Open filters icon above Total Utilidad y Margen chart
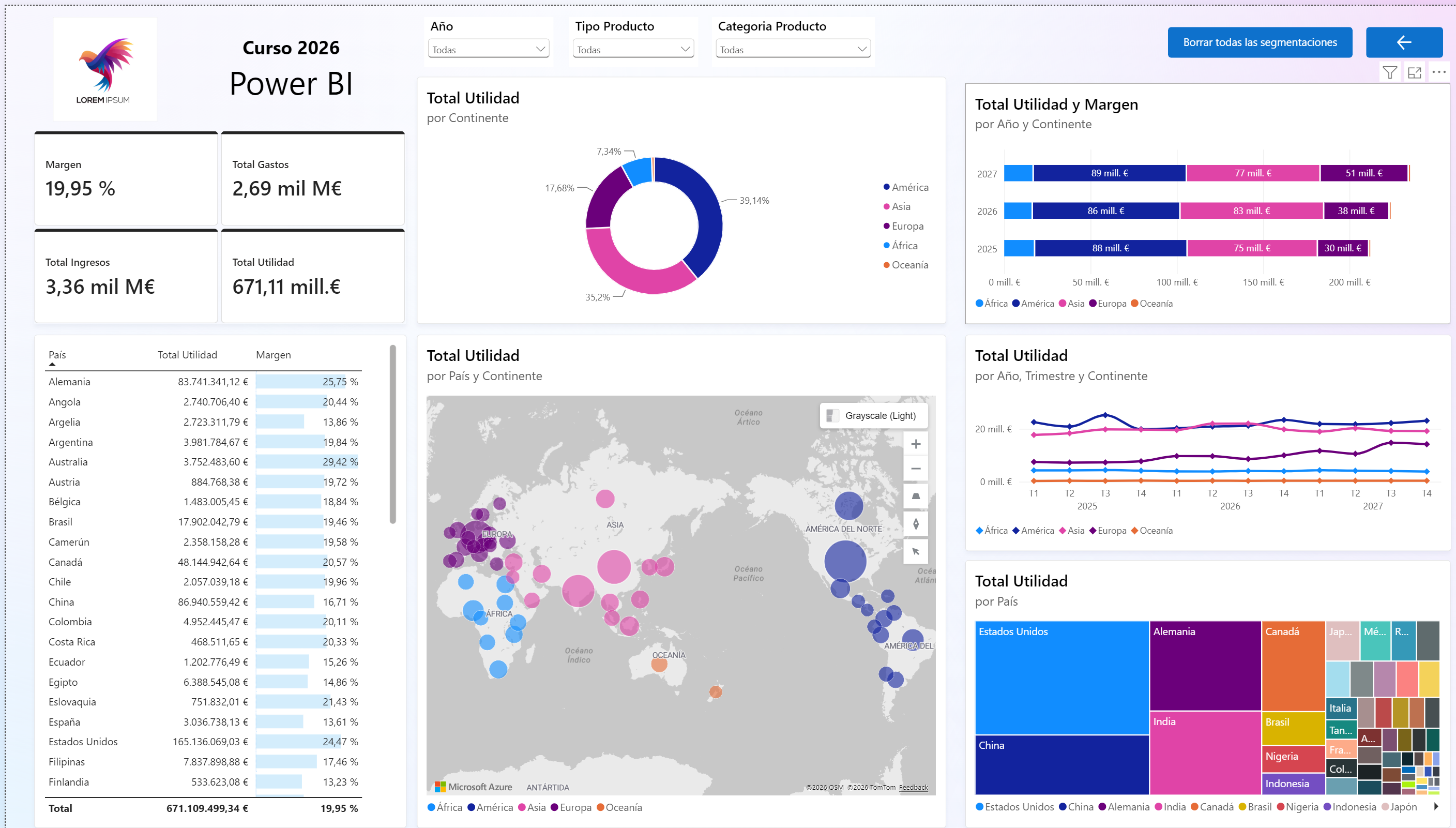1456x828 pixels. 1389,72
